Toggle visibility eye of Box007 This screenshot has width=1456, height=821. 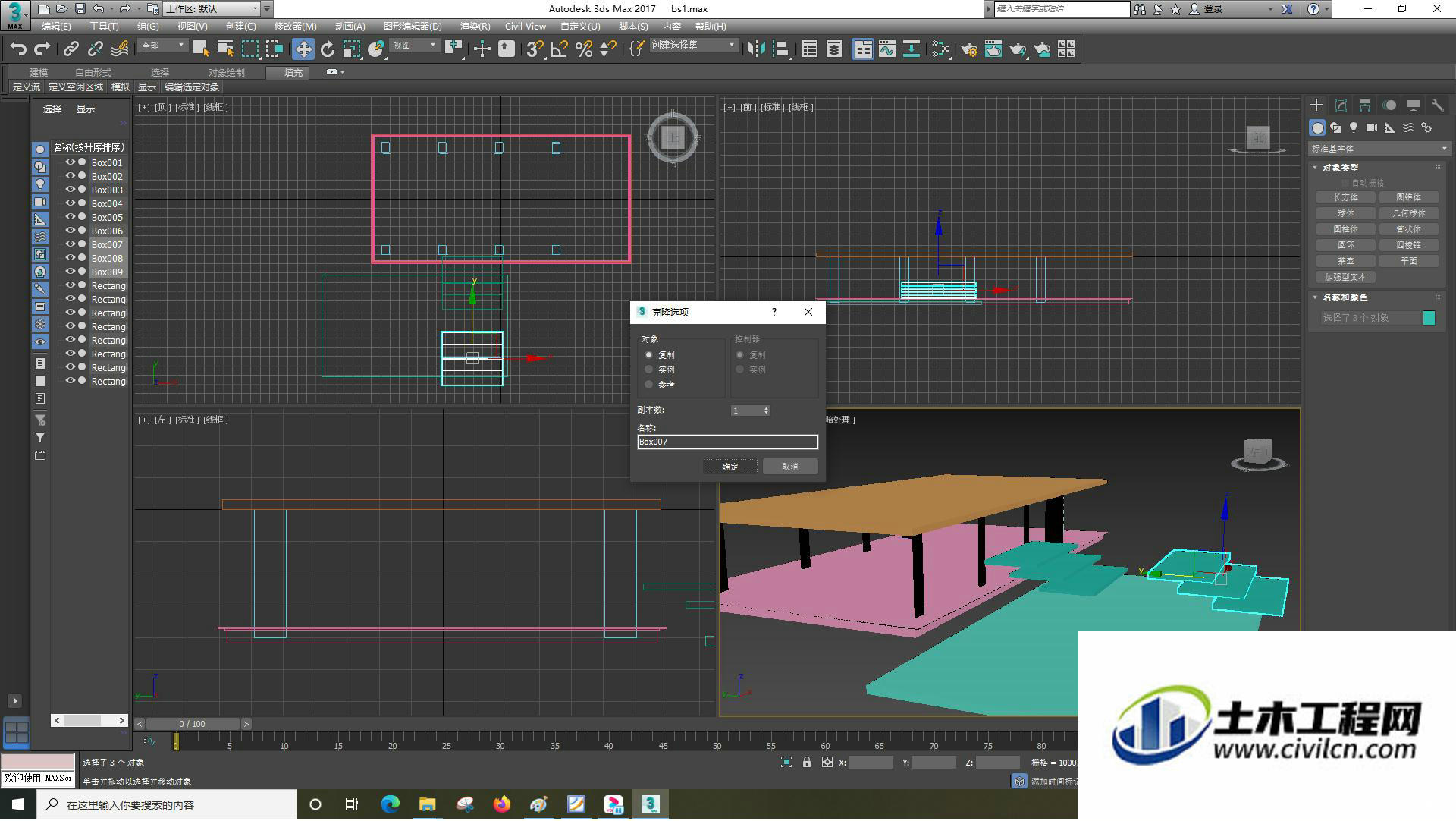71,244
